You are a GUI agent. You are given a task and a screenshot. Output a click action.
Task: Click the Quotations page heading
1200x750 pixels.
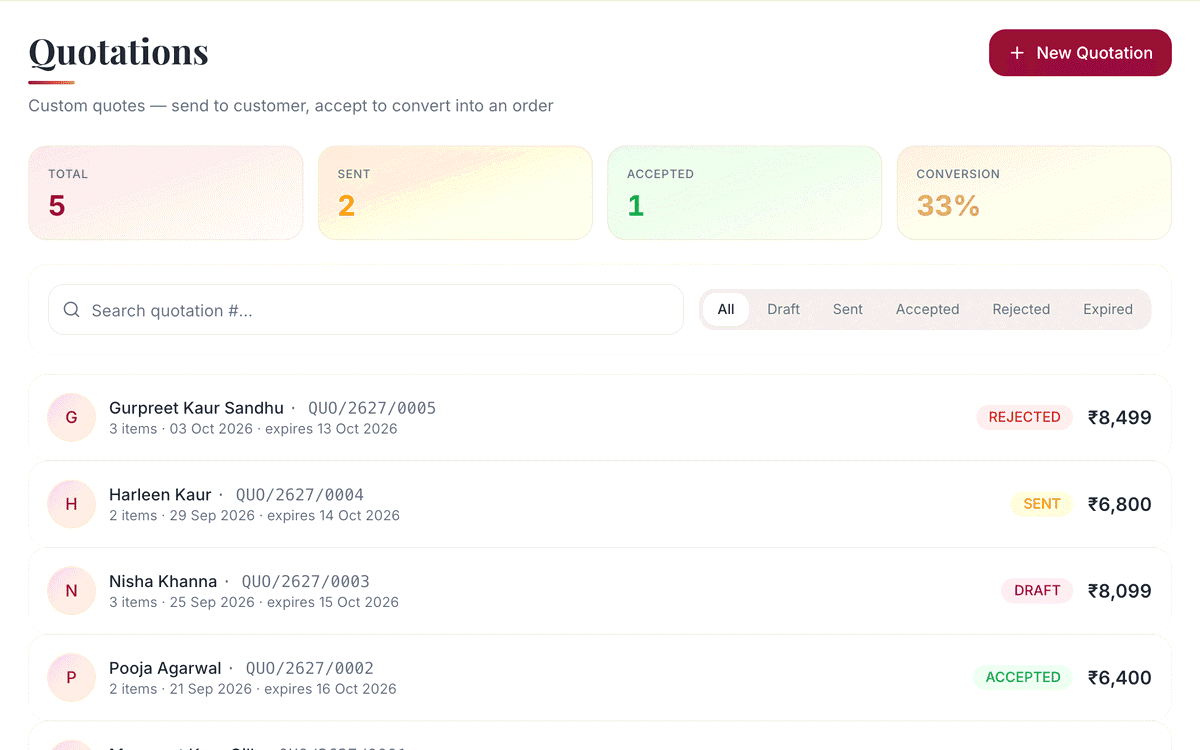(118, 51)
